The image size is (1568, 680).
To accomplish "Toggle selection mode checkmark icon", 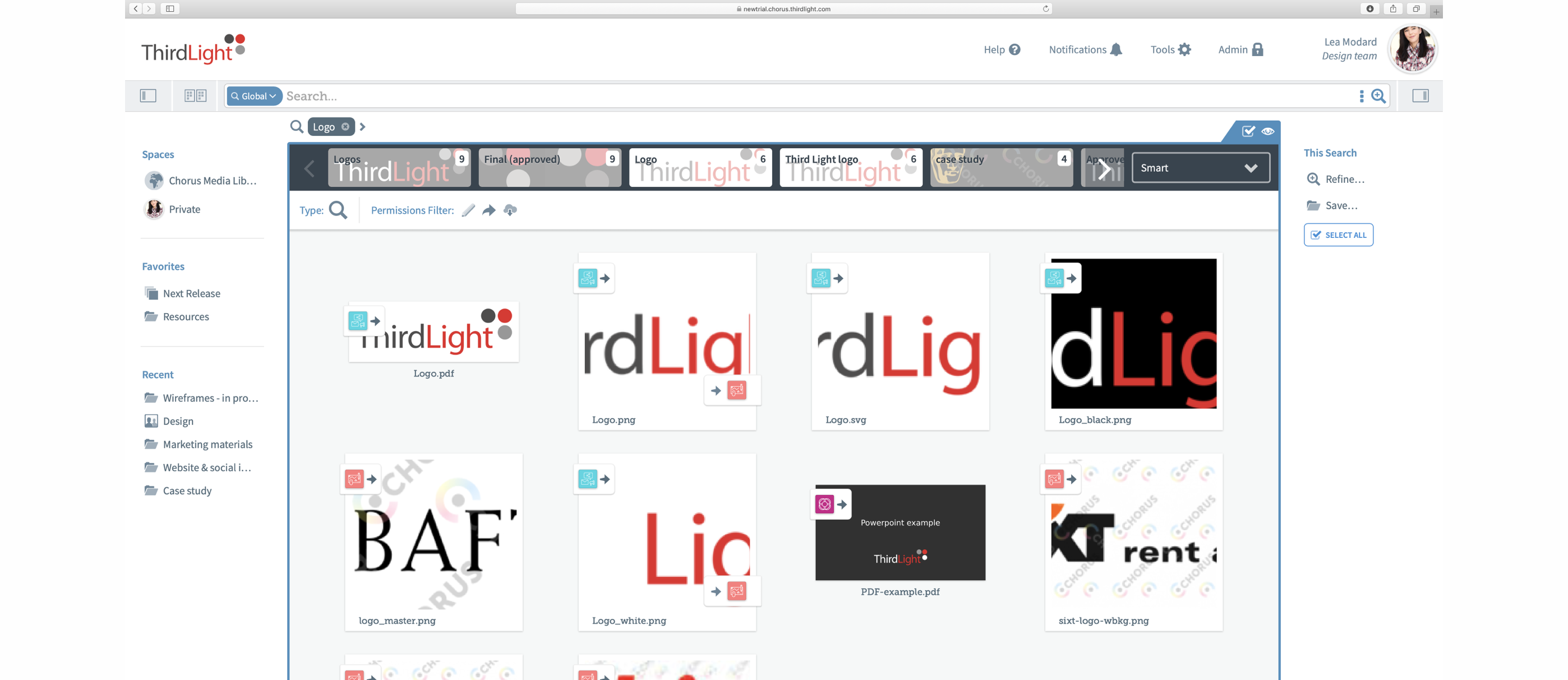I will coord(1248,131).
